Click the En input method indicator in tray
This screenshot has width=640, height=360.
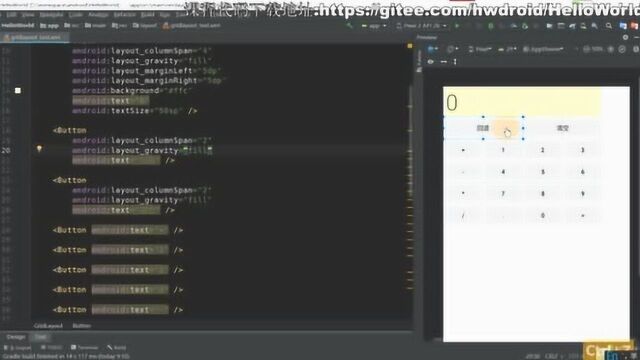tap(612, 356)
